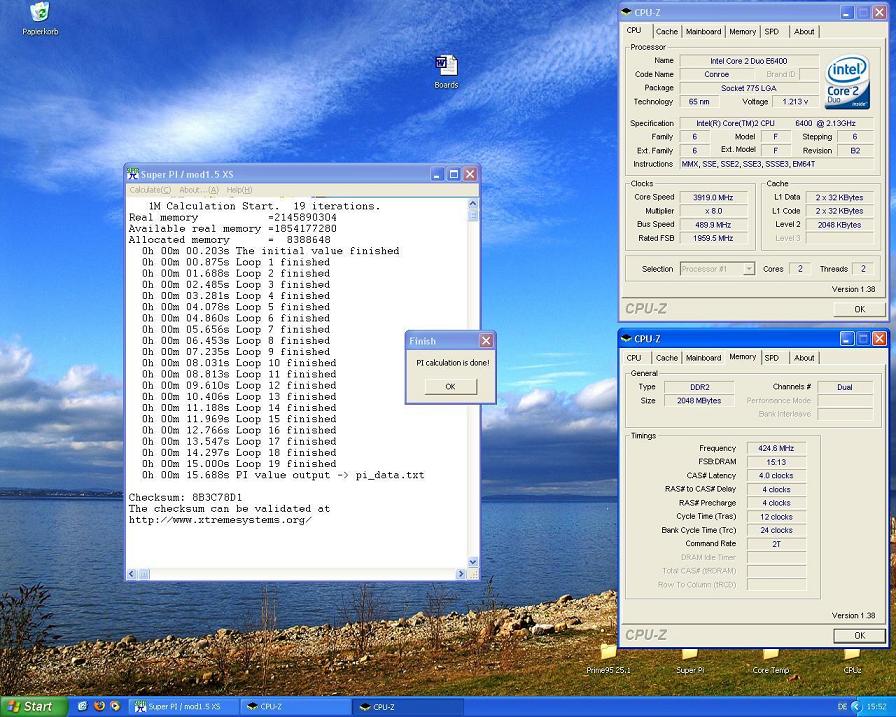
Task: Click the FSB:DRAM value 15:13
Action: pos(776,462)
